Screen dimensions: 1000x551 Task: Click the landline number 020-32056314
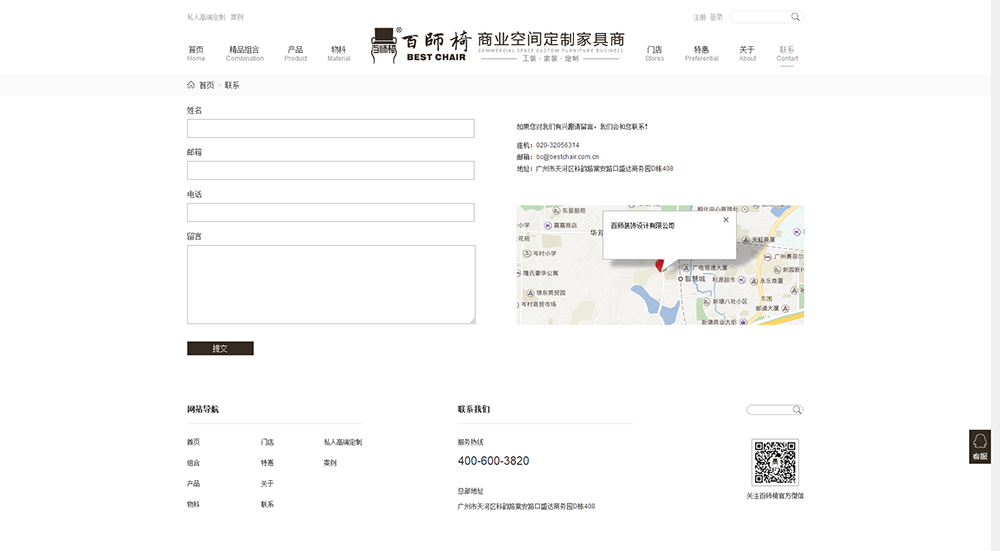[x=557, y=145]
